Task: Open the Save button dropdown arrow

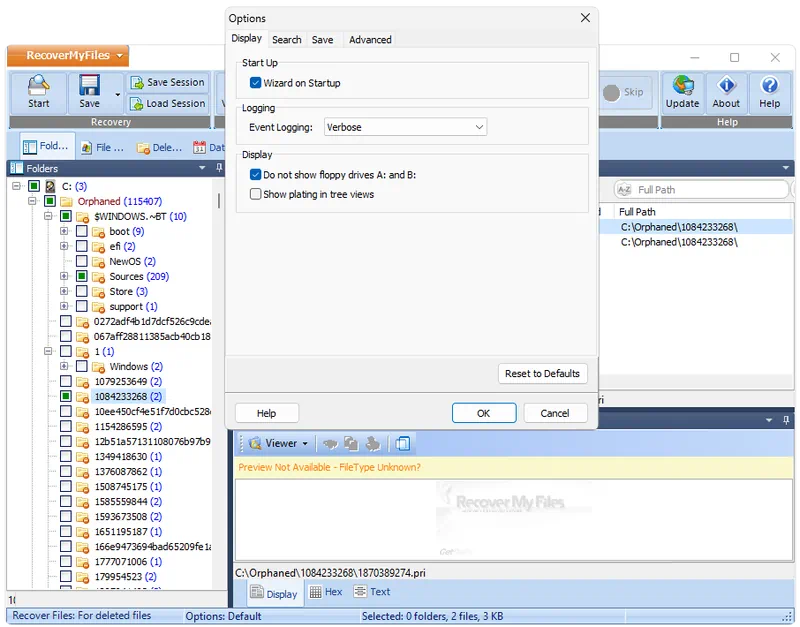Action: click(x=117, y=94)
